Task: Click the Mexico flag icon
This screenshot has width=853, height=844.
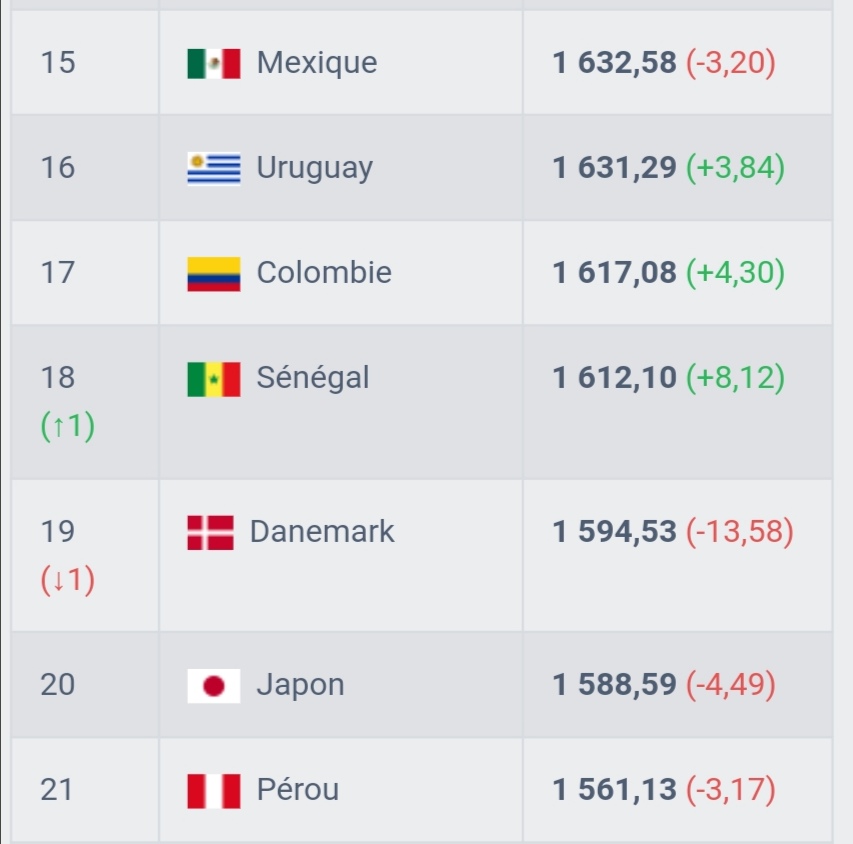Action: click(214, 64)
